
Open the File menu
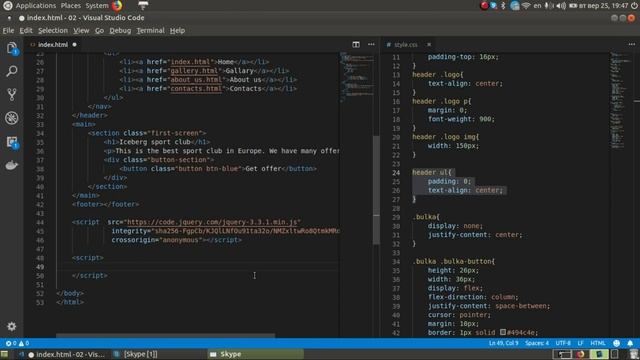[8, 31]
